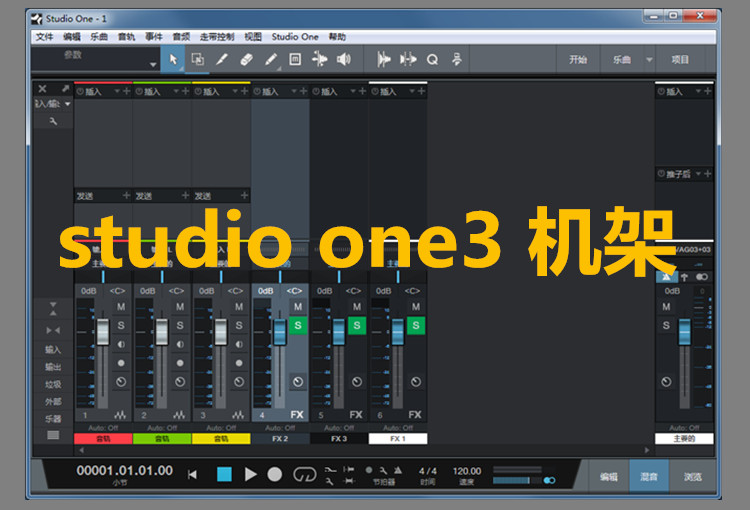Open main channel insert dropdown arrow
Viewport: 750px width, 510px height.
(x=698, y=91)
